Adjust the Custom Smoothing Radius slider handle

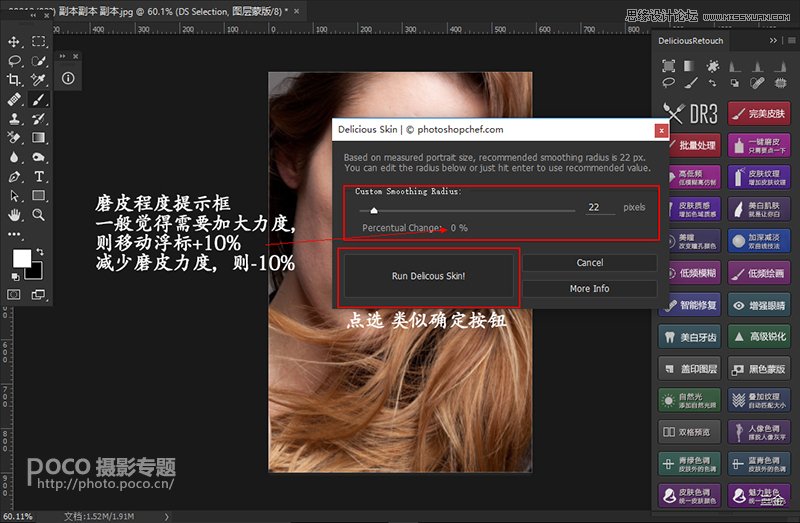(x=374, y=210)
